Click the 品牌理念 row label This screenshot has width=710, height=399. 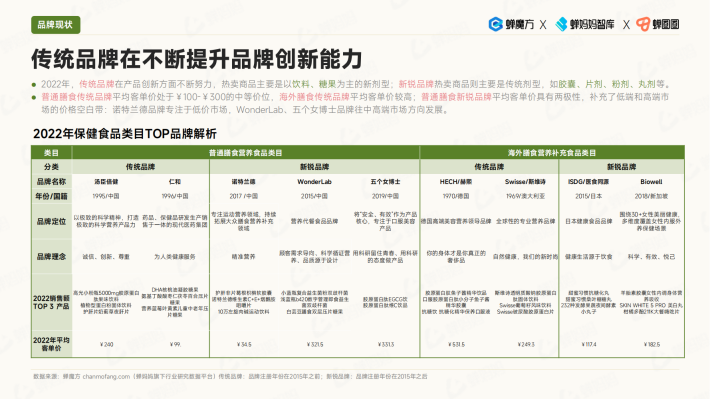[x=51, y=257]
